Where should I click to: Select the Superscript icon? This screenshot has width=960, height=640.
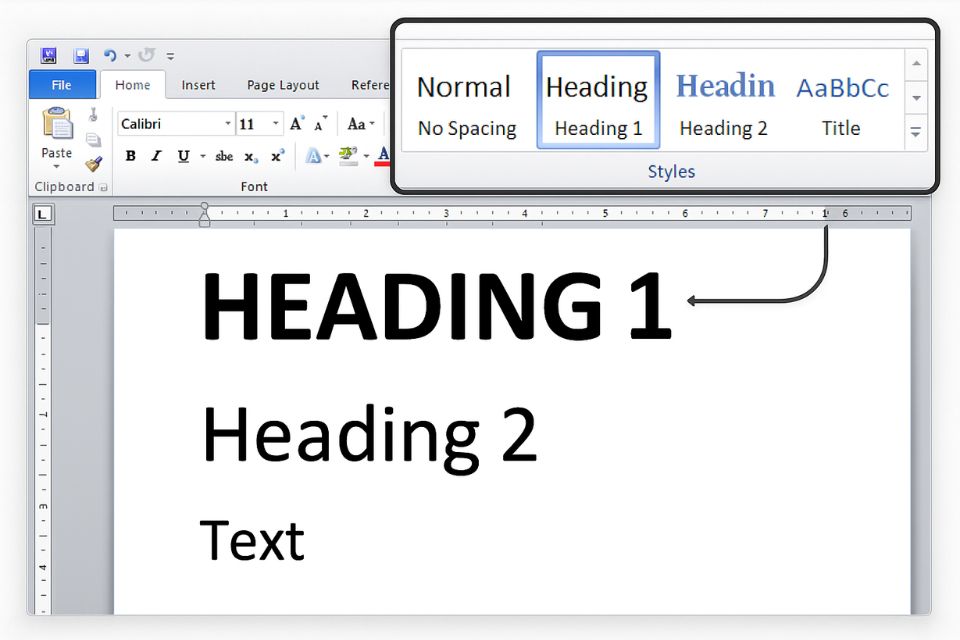tap(275, 155)
